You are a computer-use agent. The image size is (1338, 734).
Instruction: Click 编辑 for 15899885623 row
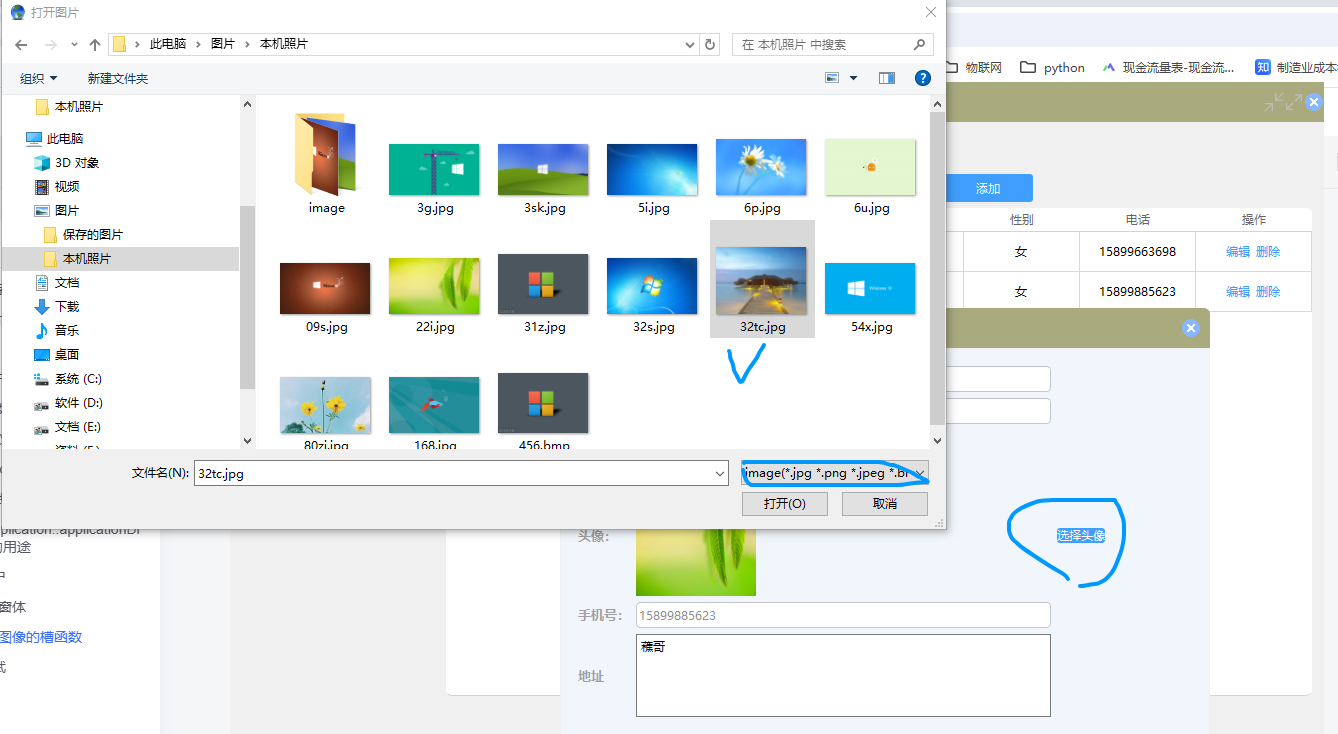[x=1238, y=291]
